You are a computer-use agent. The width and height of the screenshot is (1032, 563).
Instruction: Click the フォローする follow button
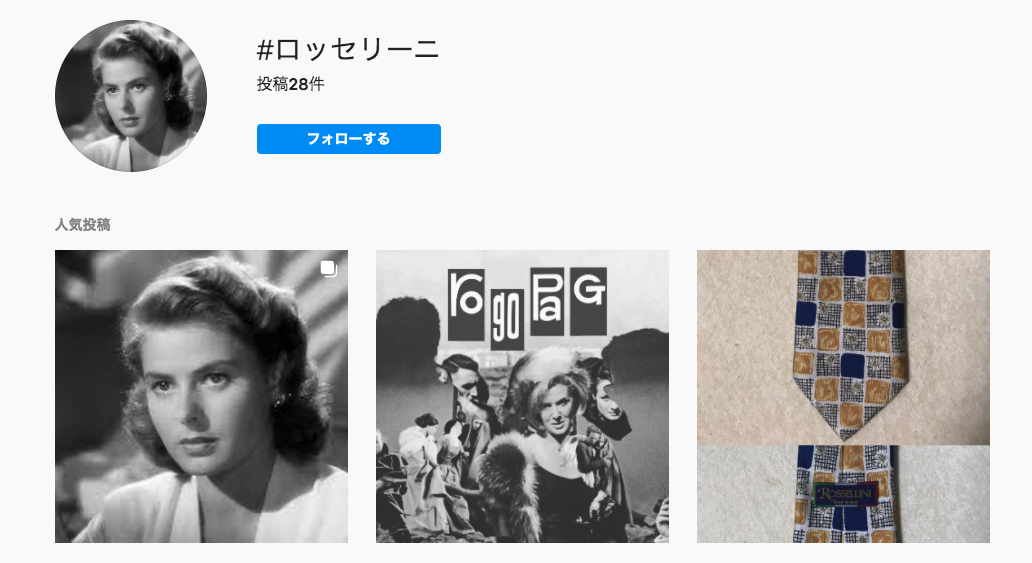[x=348, y=139]
